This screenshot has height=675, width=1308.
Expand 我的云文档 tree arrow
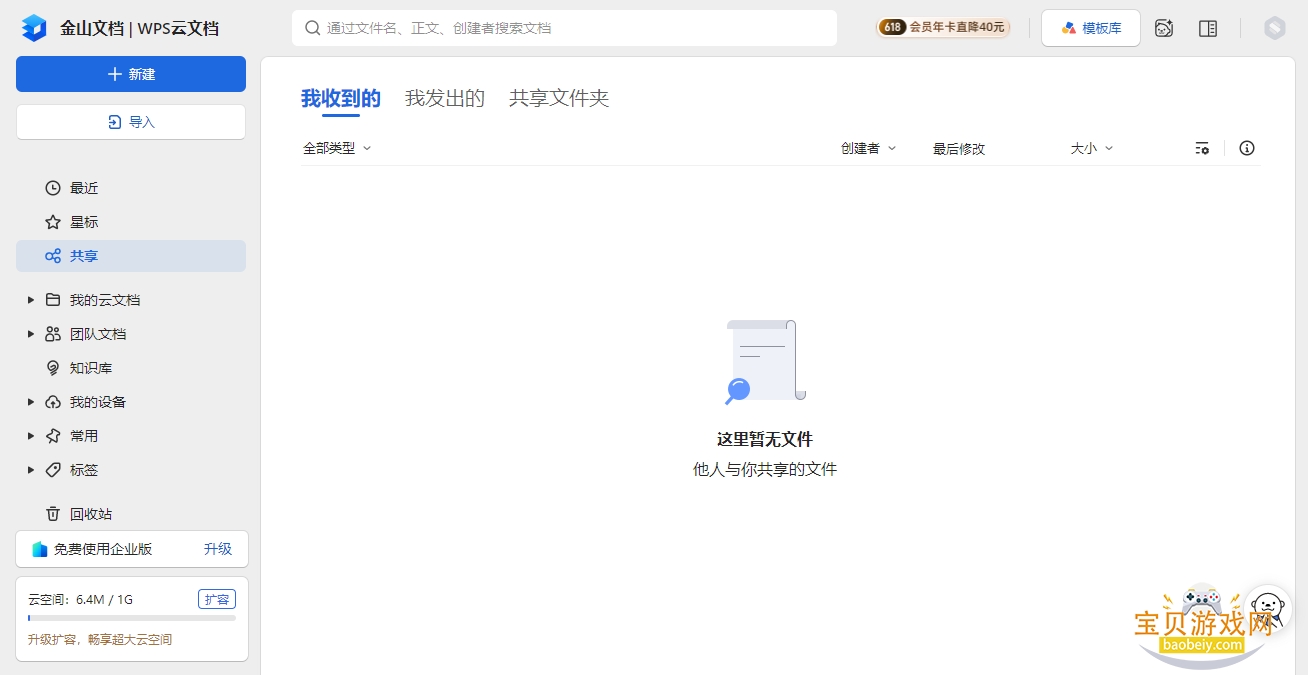(x=31, y=300)
